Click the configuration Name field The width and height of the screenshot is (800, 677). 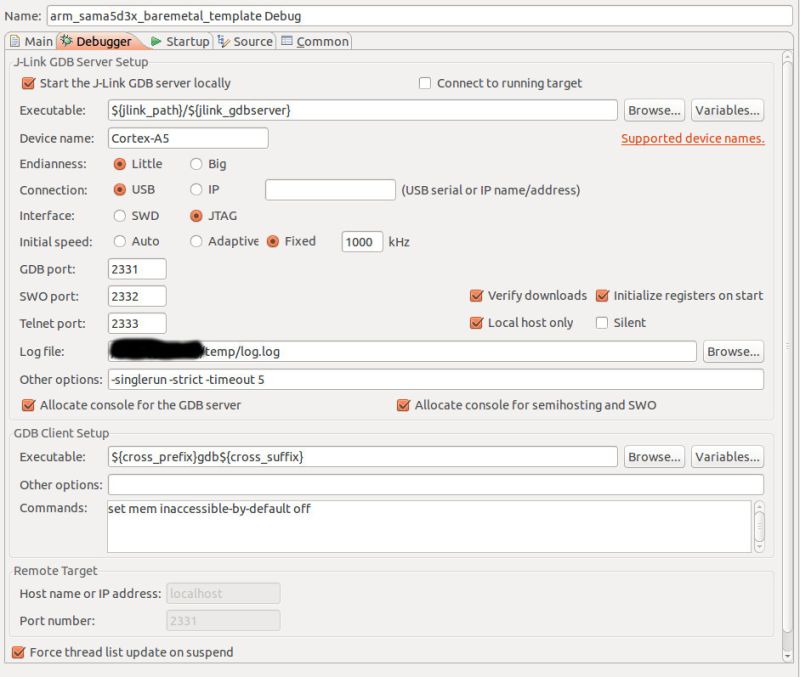pos(419,16)
